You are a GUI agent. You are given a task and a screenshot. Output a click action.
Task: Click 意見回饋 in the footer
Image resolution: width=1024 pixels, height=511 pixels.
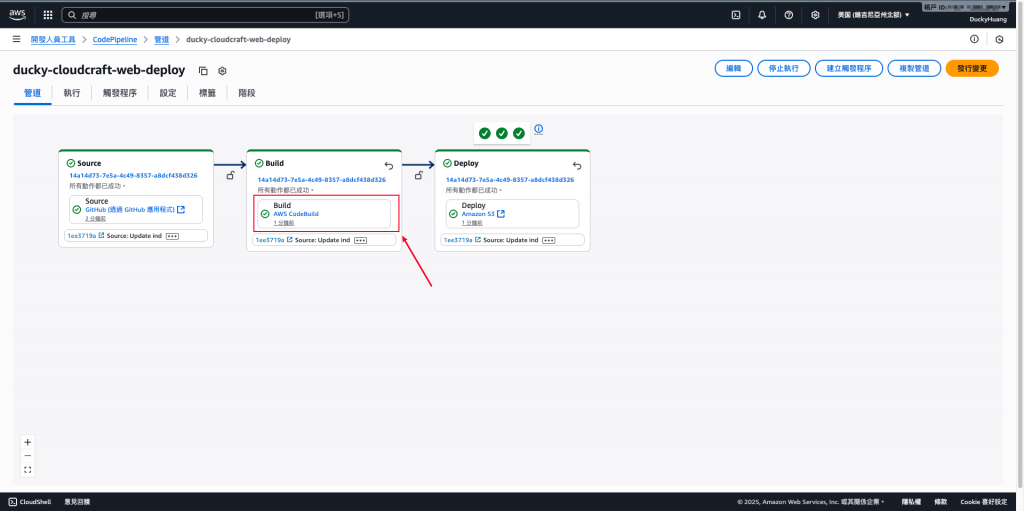pyautogui.click(x=77, y=502)
